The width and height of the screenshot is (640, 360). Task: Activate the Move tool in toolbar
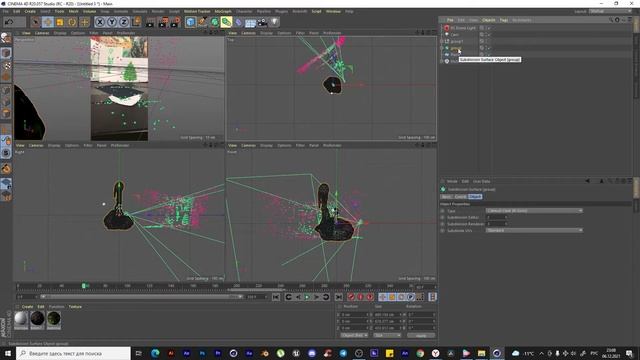click(x=48, y=22)
